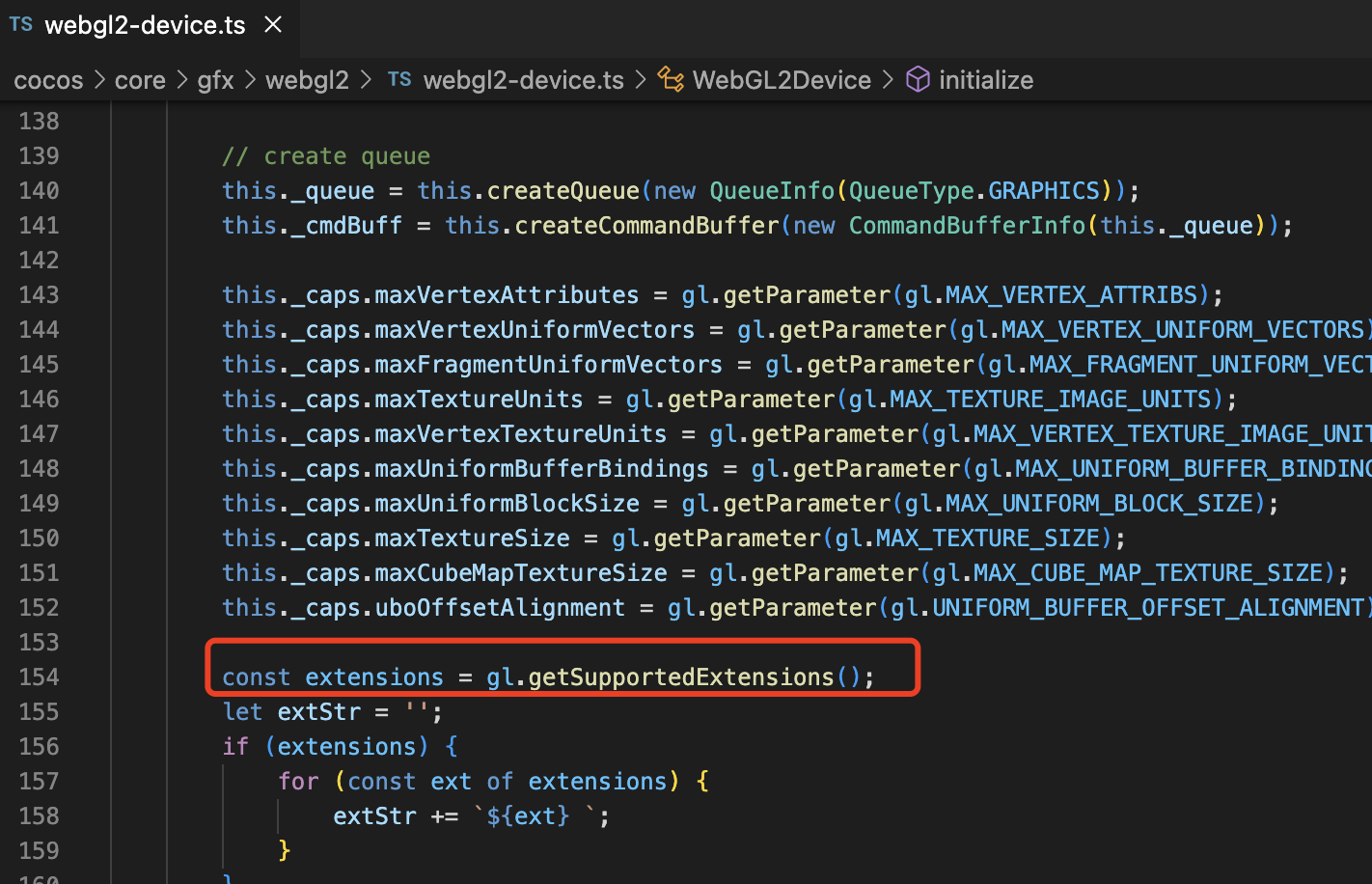The width and height of the screenshot is (1372, 884).
Task: Open the webgl2 folder breadcrumb
Action: pyautogui.click(x=307, y=80)
